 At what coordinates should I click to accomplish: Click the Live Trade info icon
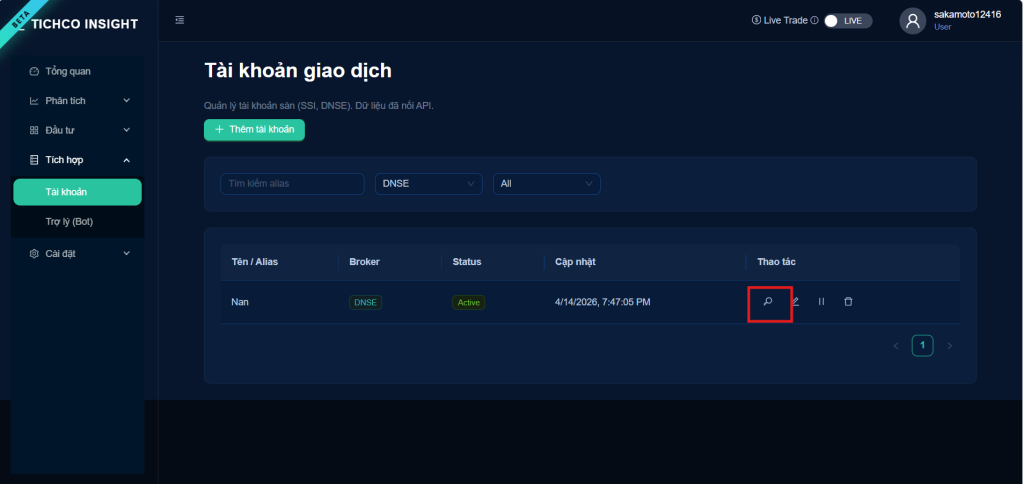(814, 20)
